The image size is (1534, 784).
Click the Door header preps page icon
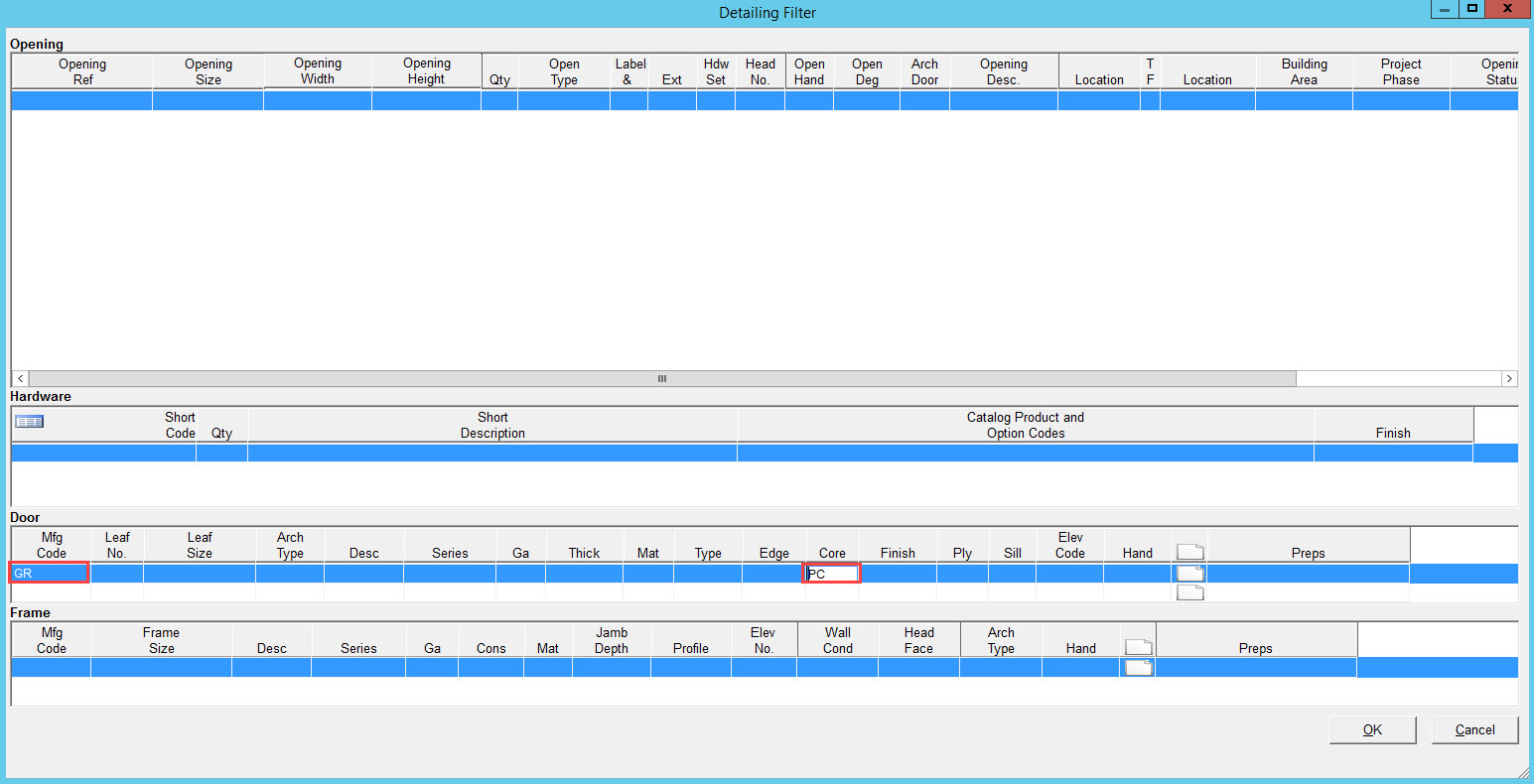coord(1189,552)
